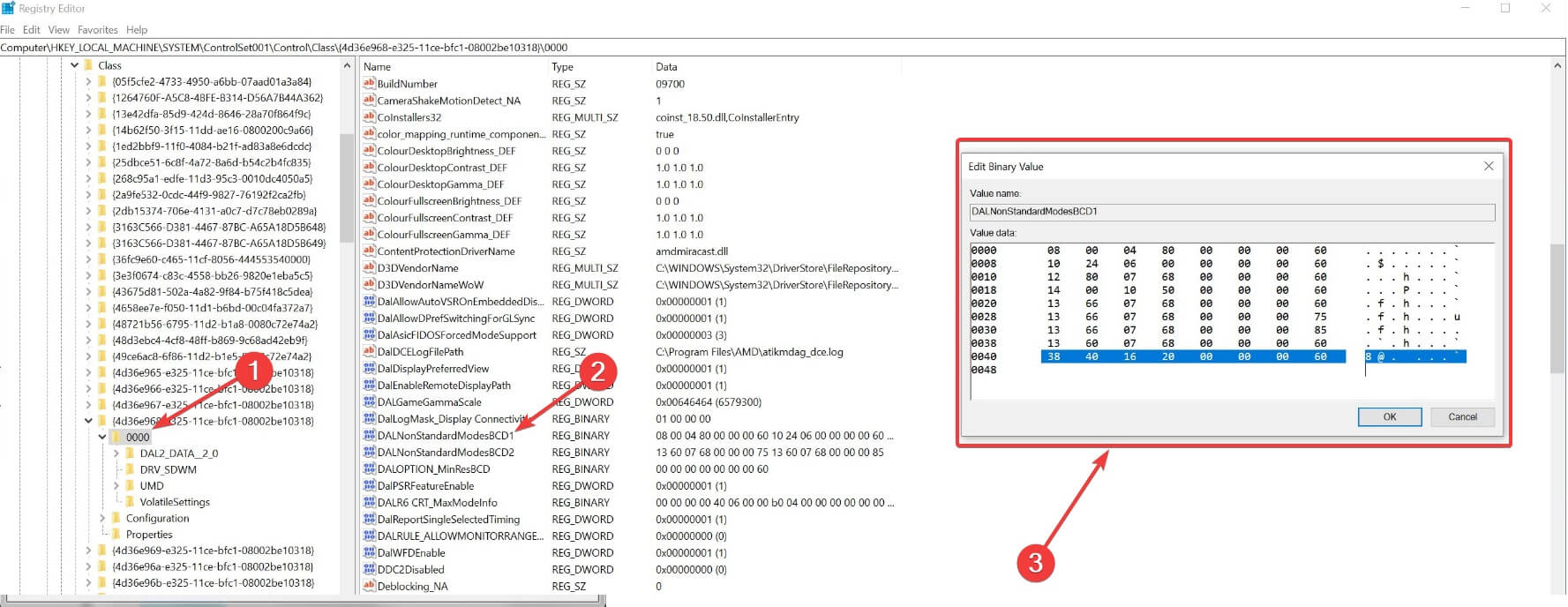This screenshot has height=607, width=1568.
Task: Select the 0000 subkey folder icon
Action: pyautogui.click(x=116, y=437)
